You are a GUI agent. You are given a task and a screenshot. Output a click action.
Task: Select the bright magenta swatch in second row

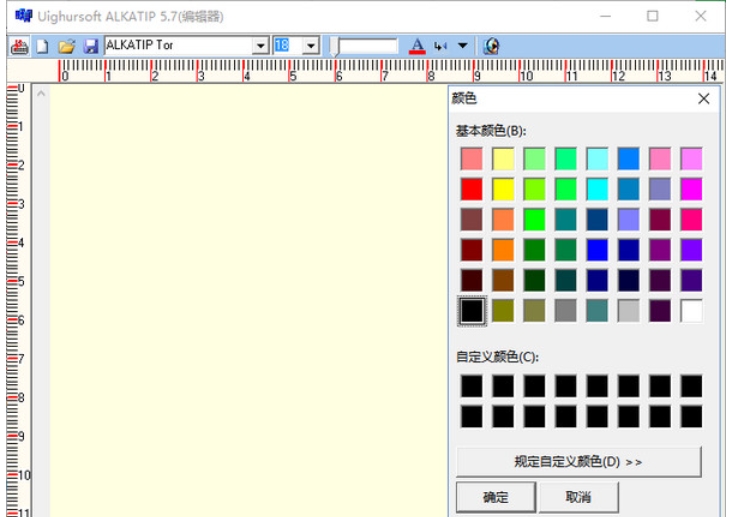[x=691, y=189]
